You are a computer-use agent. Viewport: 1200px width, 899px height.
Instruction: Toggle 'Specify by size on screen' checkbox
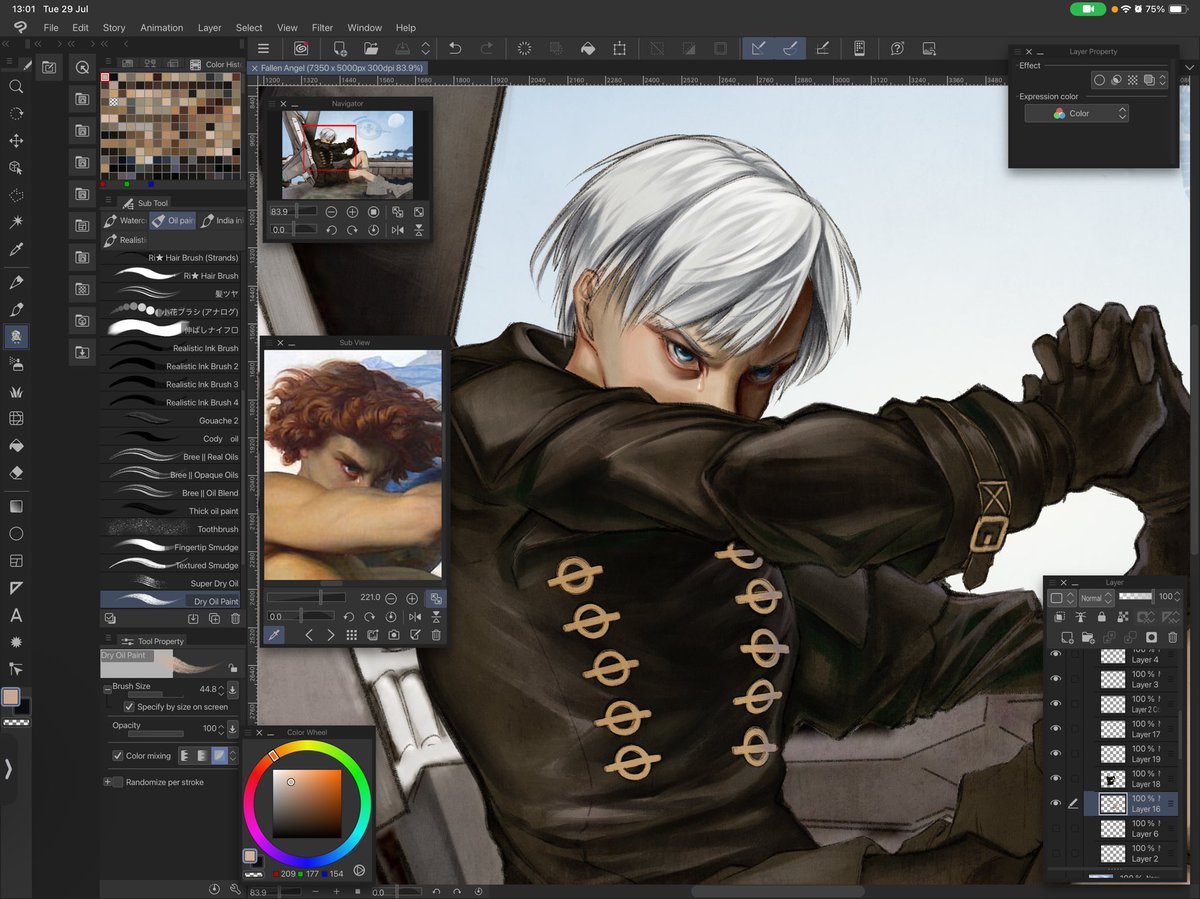pyautogui.click(x=129, y=706)
